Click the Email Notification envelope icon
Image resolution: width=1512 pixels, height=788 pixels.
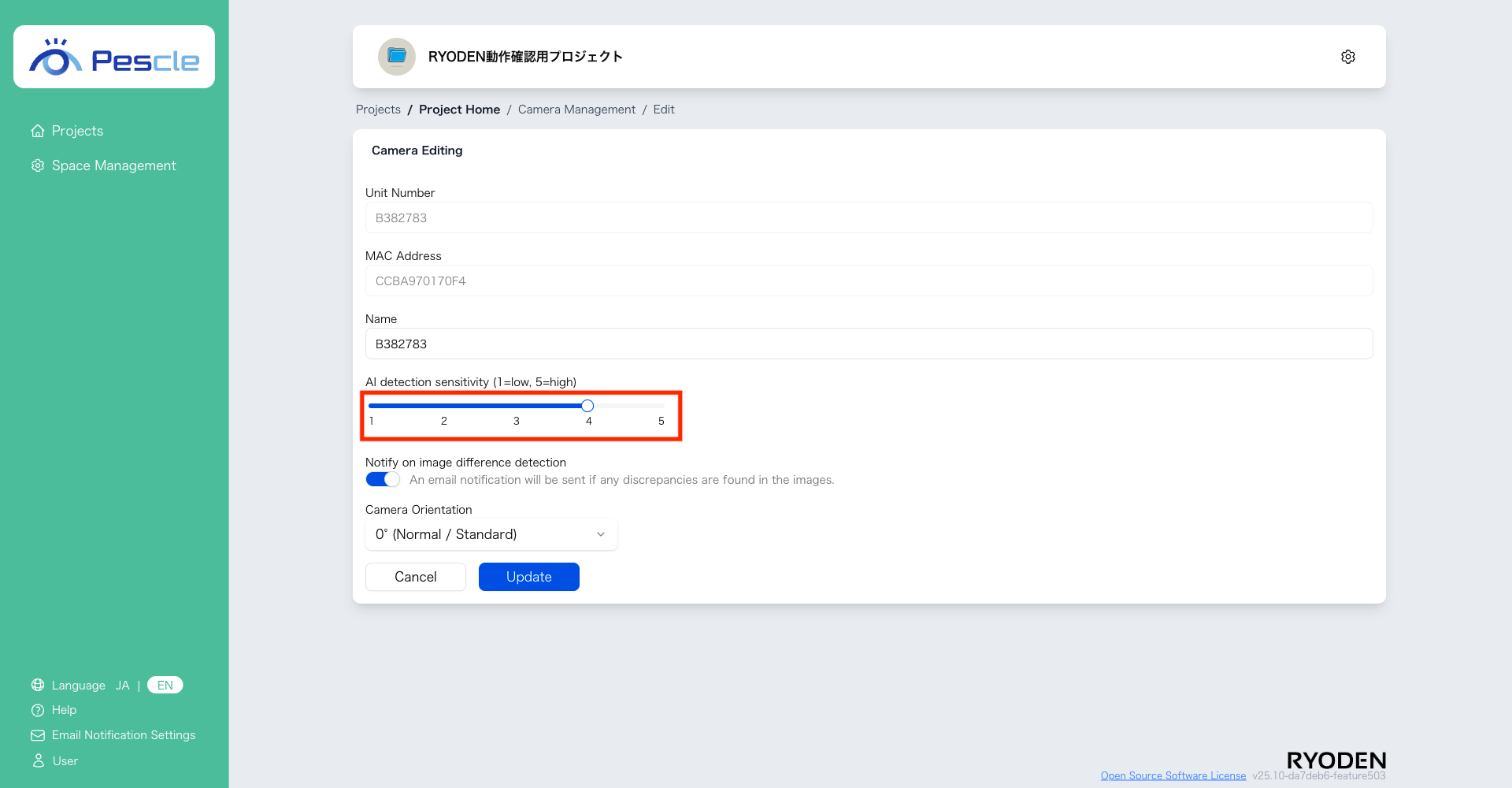pos(38,735)
